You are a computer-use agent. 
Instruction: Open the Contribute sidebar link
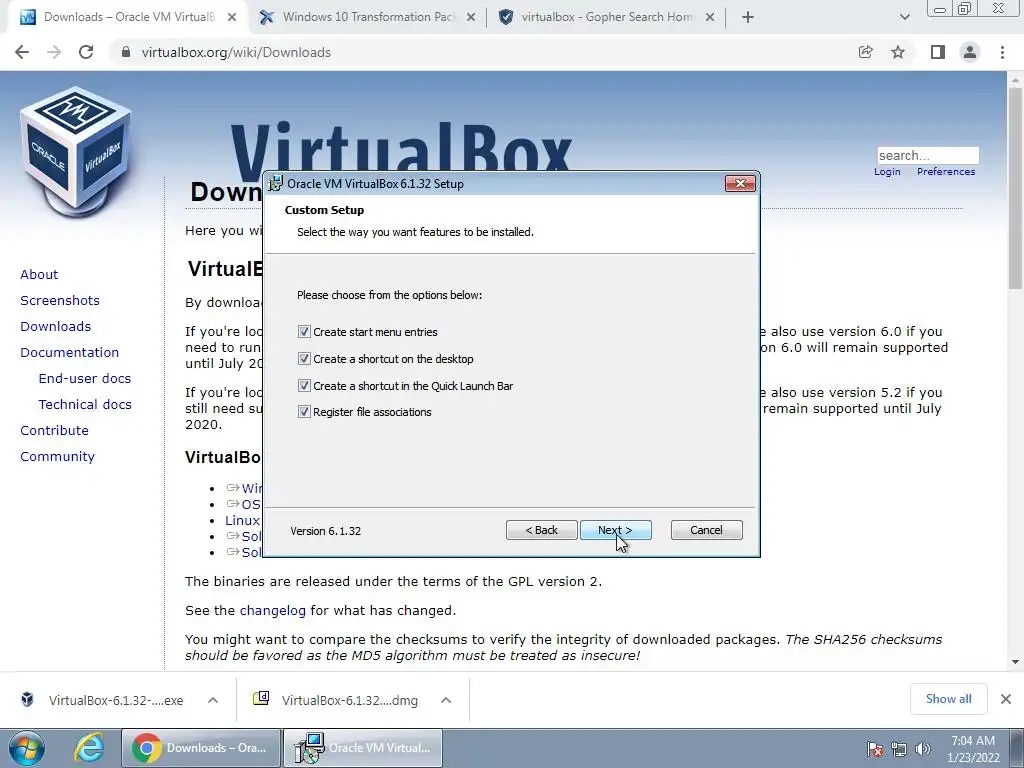(x=54, y=430)
